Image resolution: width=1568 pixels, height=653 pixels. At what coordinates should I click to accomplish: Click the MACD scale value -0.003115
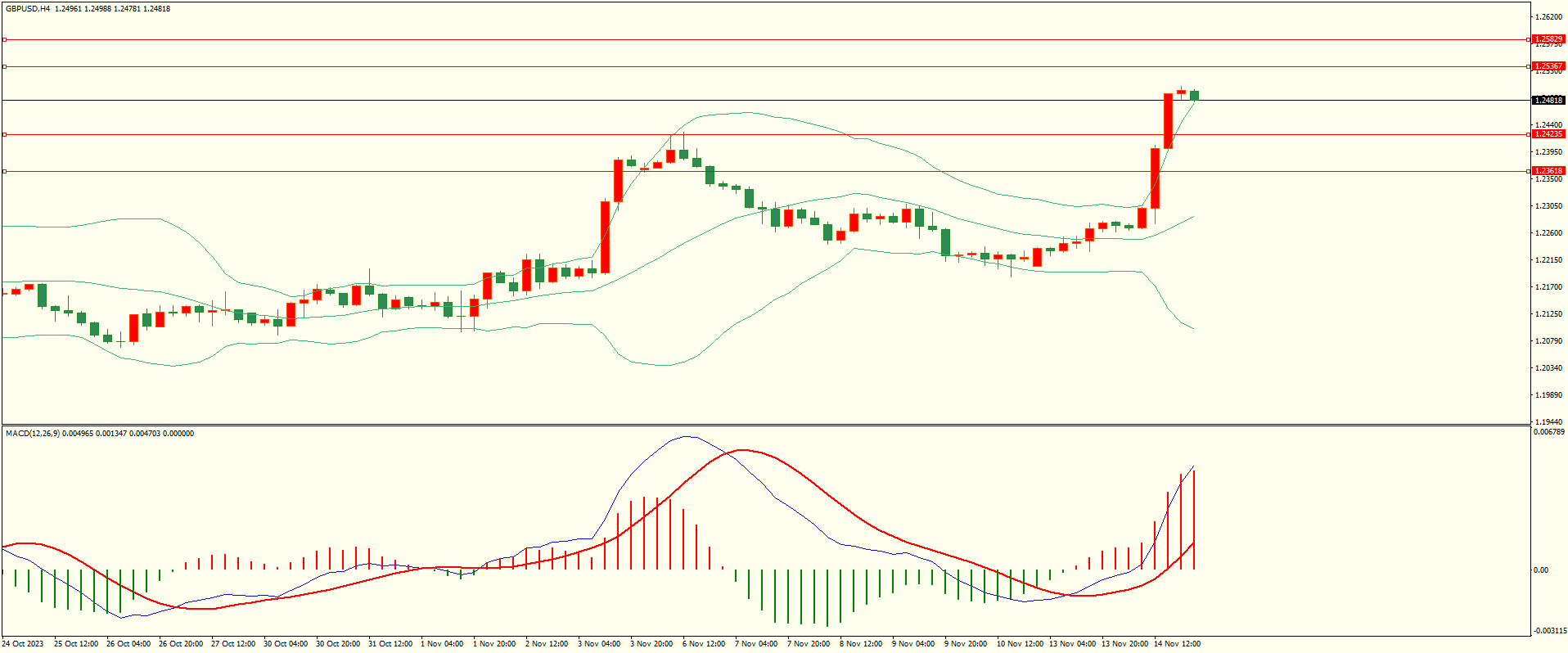(x=1549, y=631)
